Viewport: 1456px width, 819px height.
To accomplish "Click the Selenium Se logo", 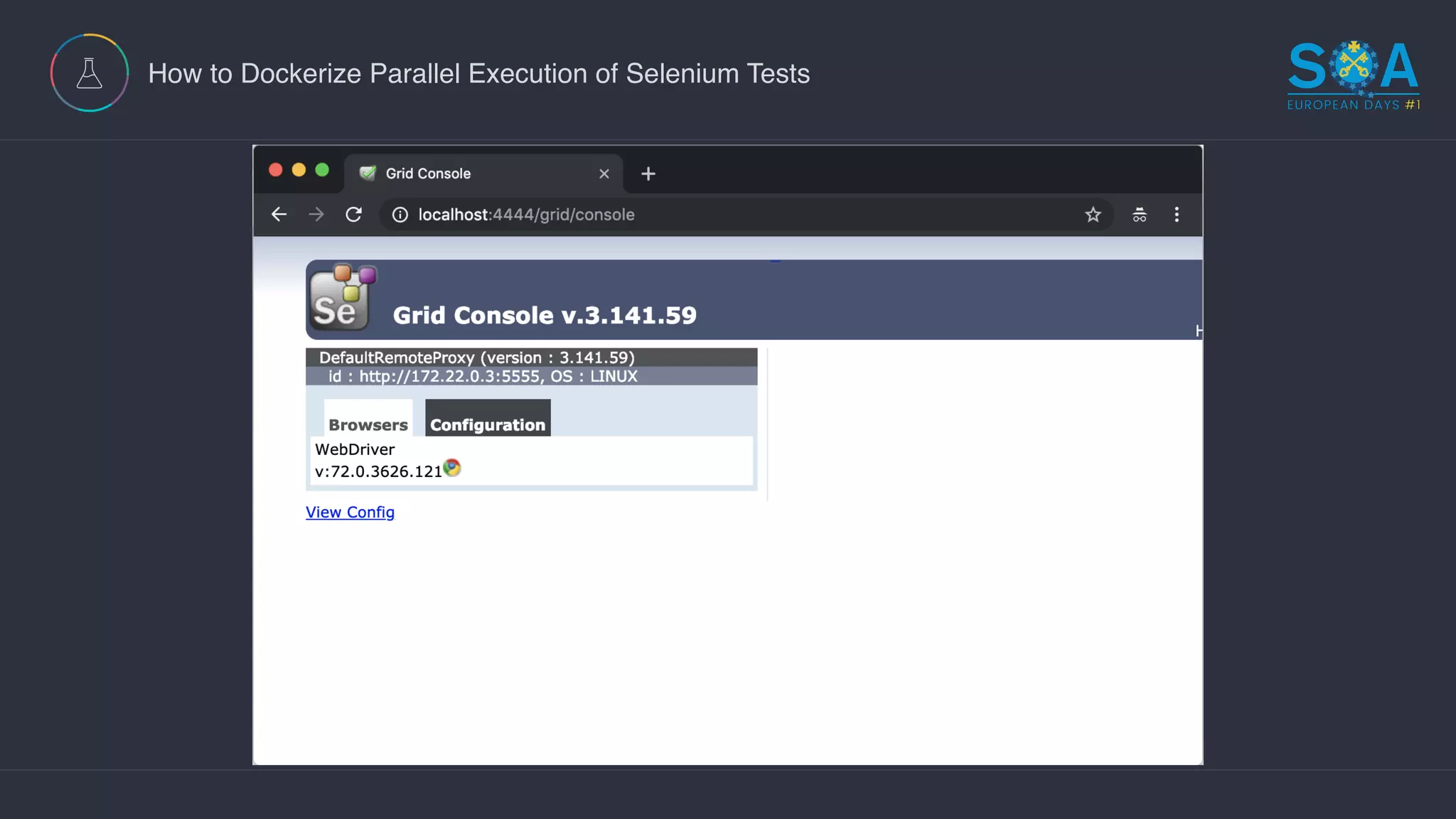I will pyautogui.click(x=343, y=297).
